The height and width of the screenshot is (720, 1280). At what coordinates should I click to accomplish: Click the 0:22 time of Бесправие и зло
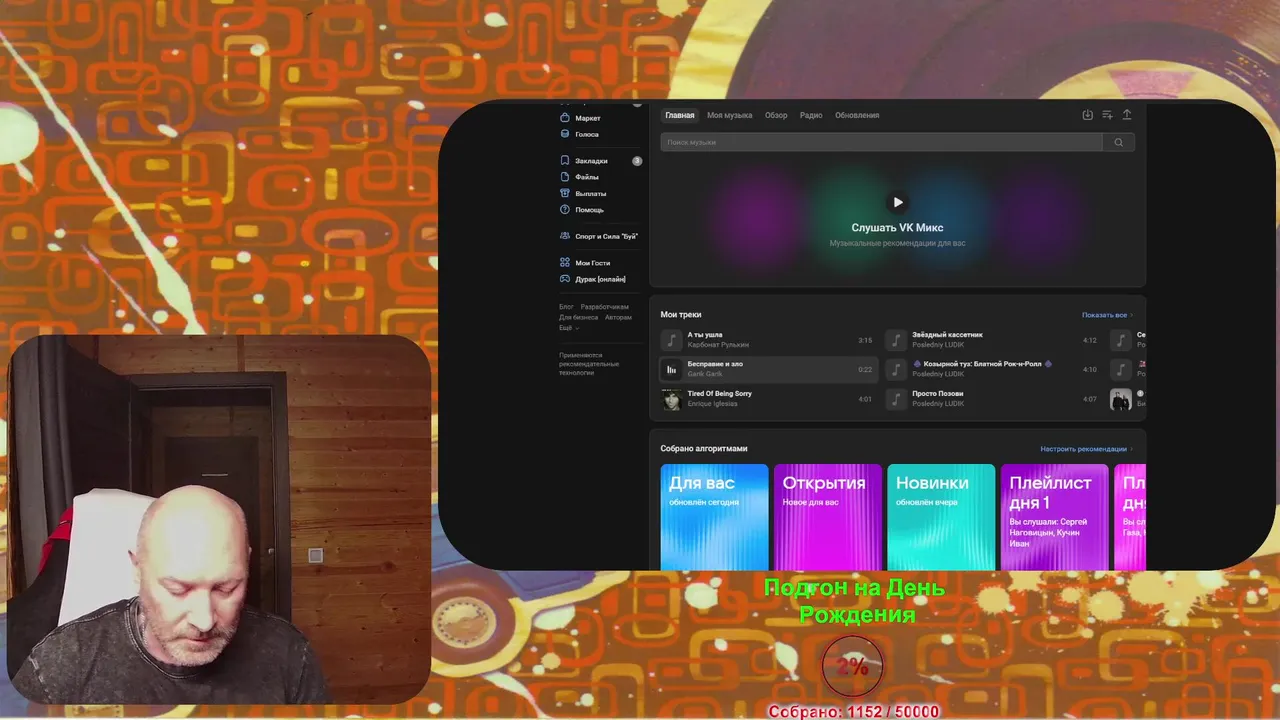[x=865, y=370]
